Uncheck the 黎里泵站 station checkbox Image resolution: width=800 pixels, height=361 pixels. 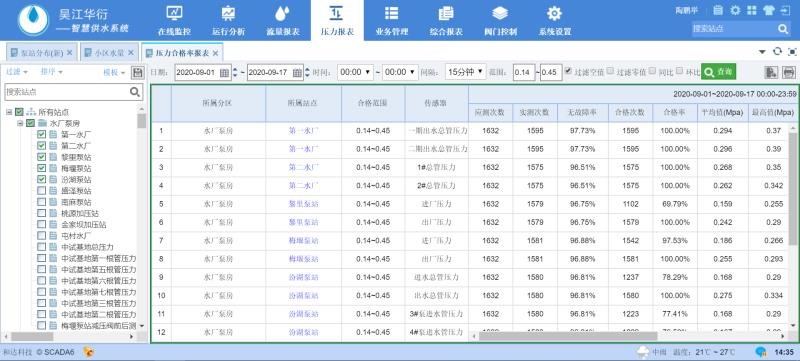point(42,157)
